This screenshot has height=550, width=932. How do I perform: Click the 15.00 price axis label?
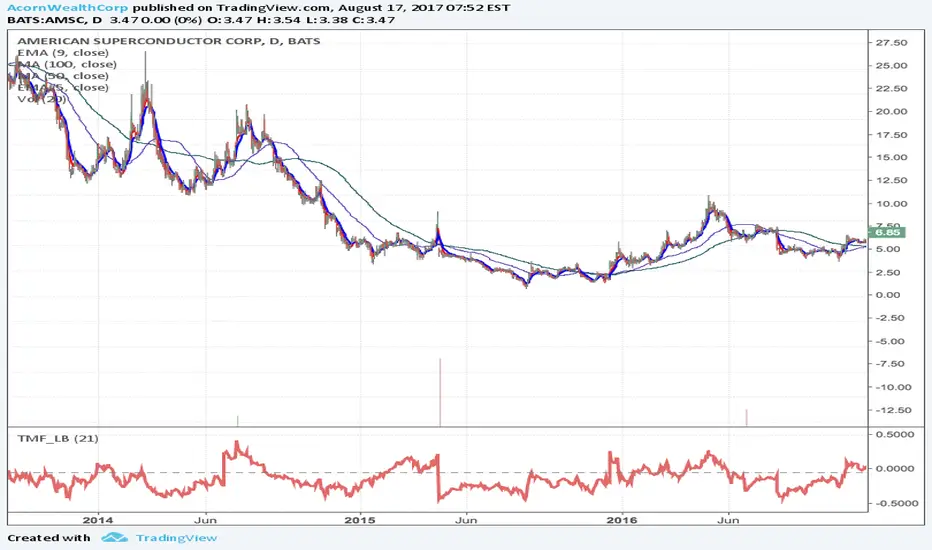892,158
